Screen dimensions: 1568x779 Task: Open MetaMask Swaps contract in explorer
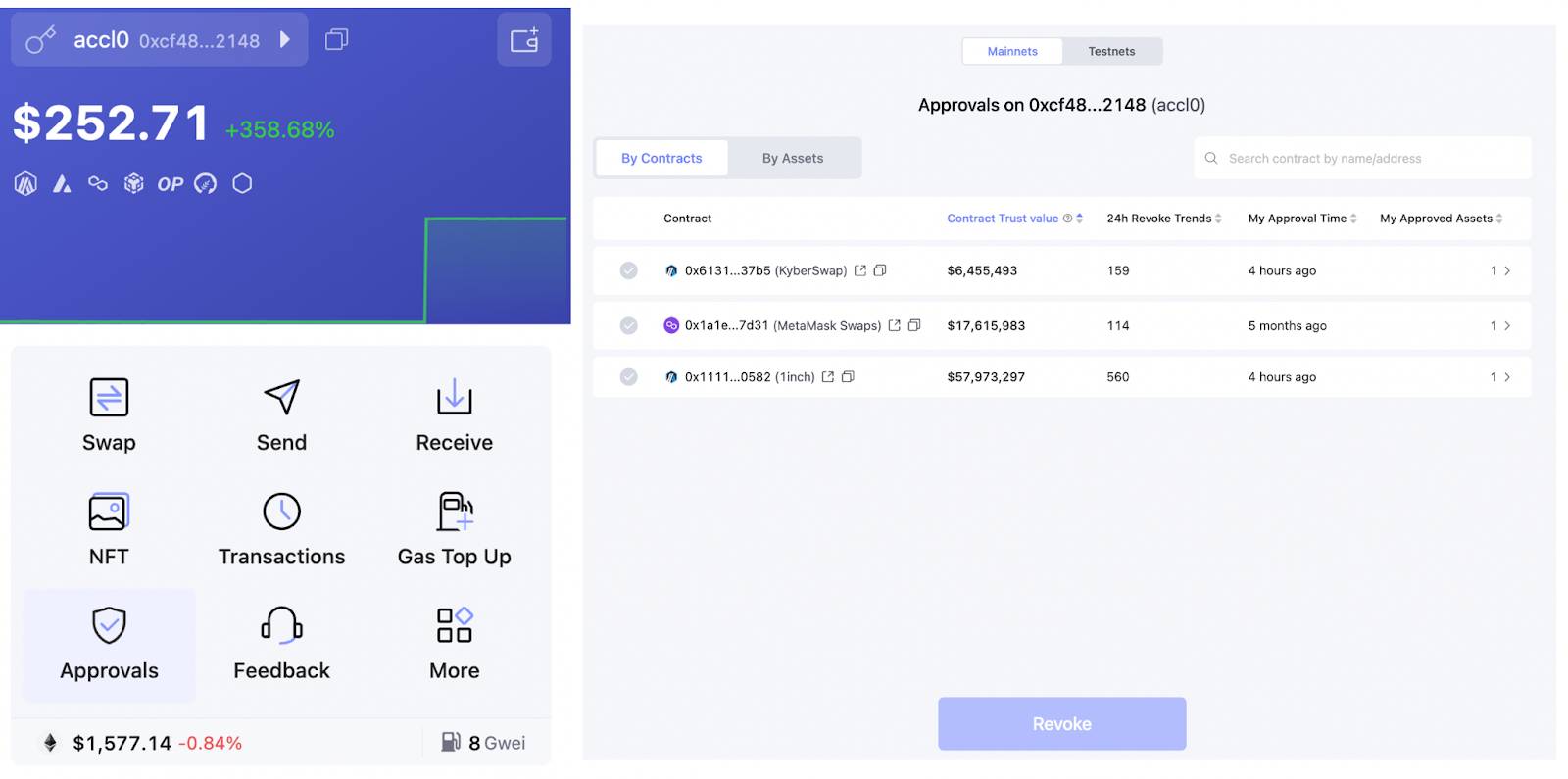[x=894, y=325]
